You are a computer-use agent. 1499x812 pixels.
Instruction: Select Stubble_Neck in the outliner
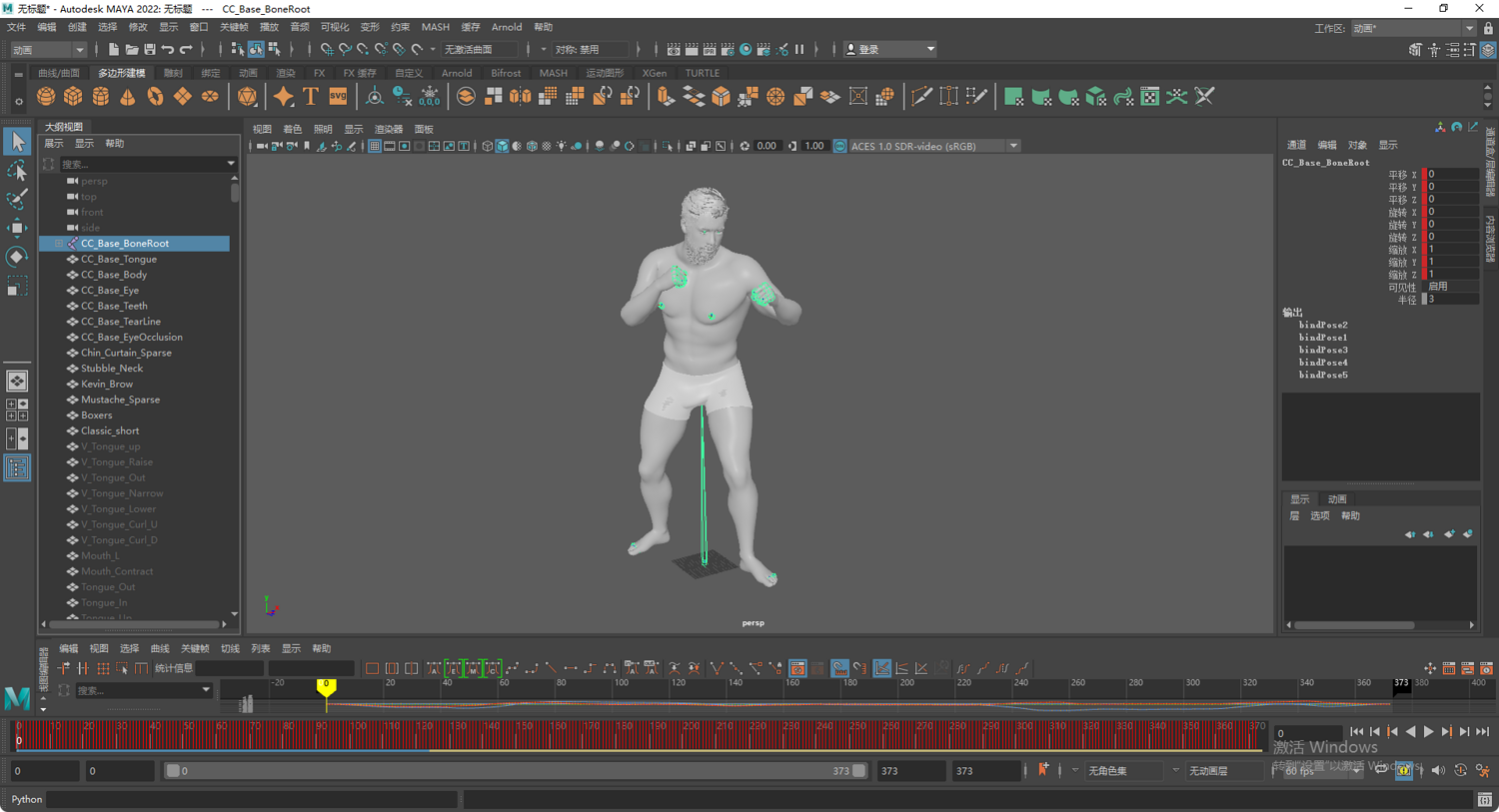[x=112, y=369]
